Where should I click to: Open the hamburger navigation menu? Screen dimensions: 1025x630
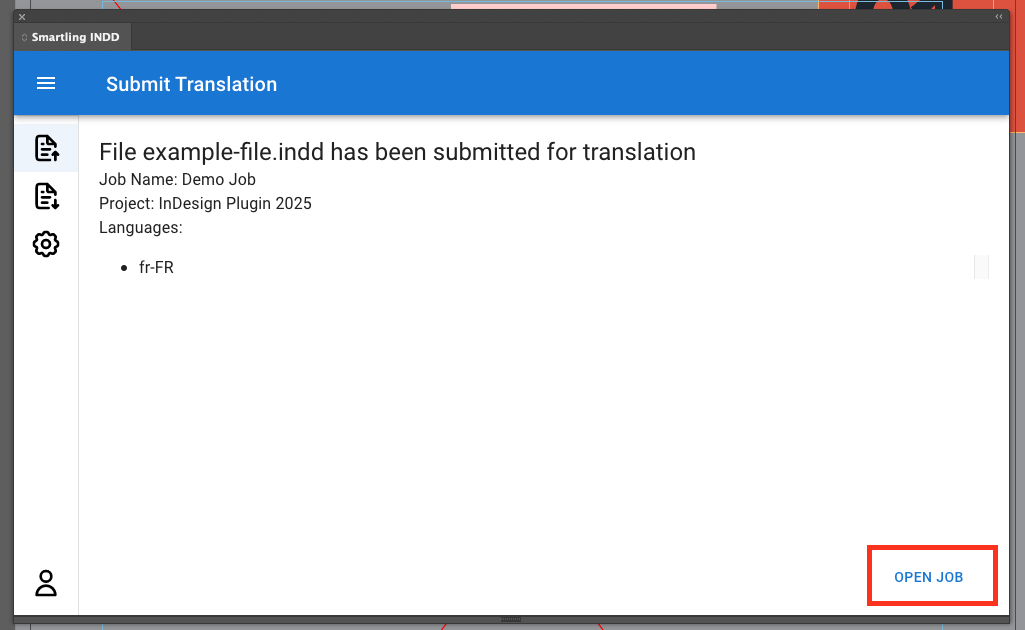(46, 84)
